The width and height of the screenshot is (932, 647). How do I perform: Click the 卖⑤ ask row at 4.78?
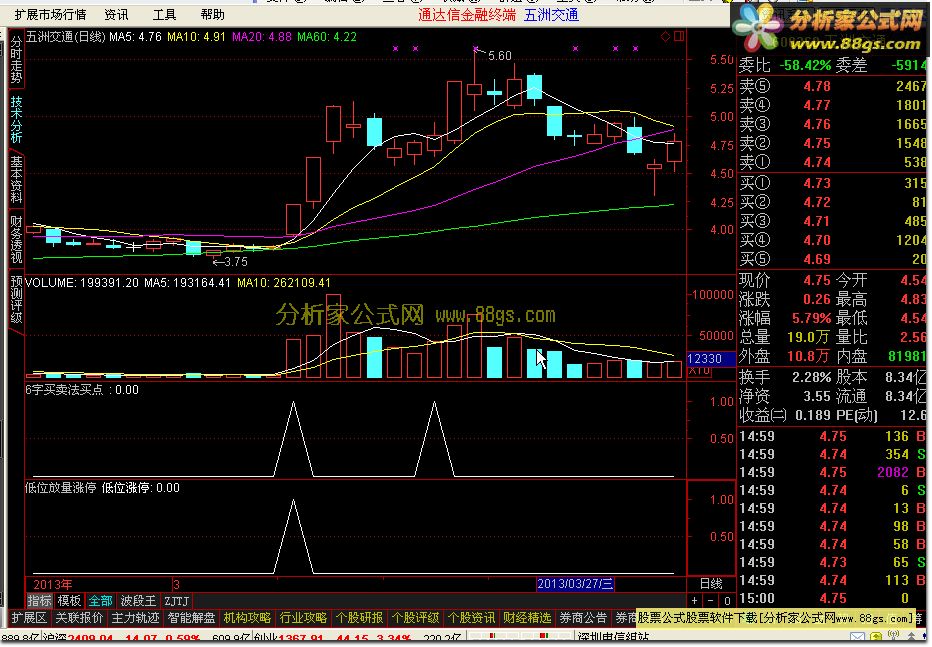tap(833, 86)
